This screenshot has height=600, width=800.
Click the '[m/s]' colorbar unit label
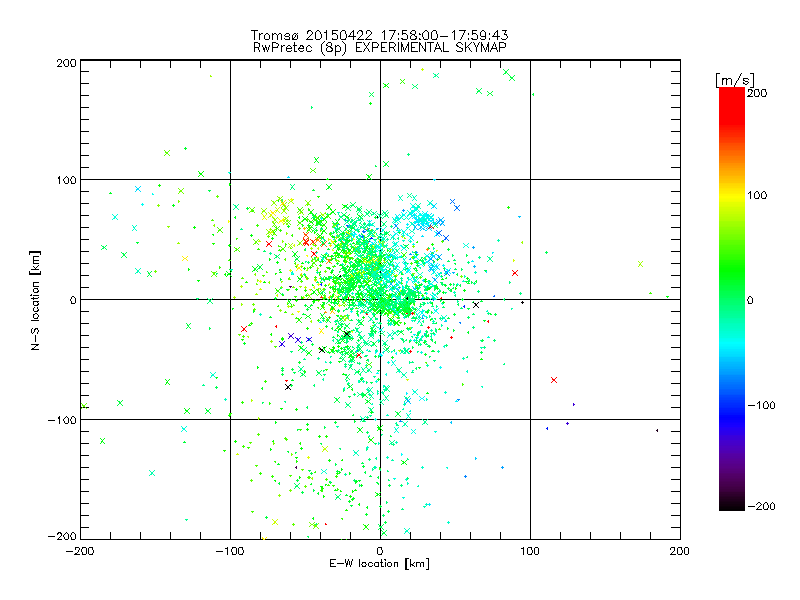click(x=735, y=80)
